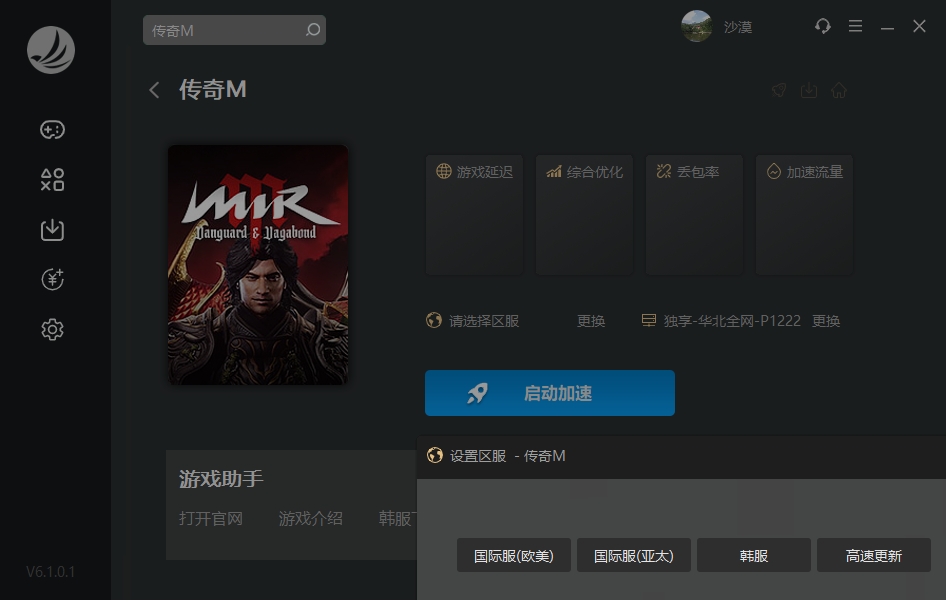Click the 启动加速 start acceleration button

click(549, 393)
